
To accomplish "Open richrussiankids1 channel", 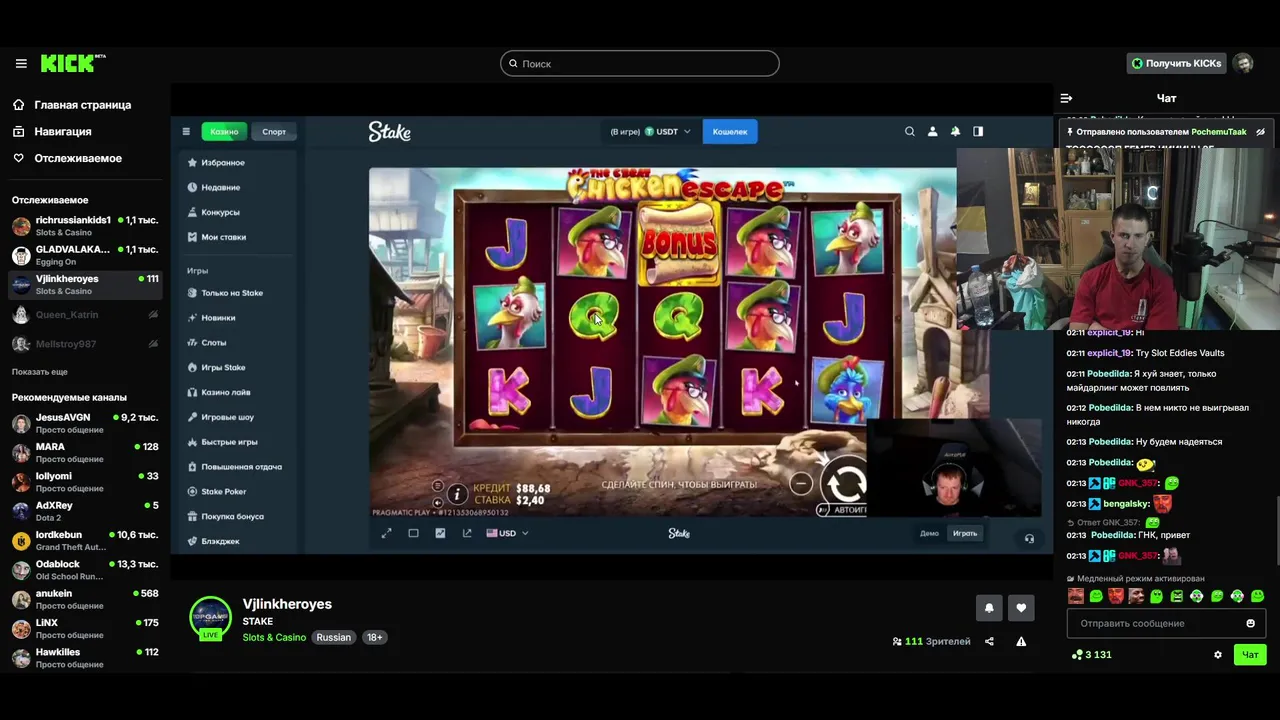I will 85,225.
